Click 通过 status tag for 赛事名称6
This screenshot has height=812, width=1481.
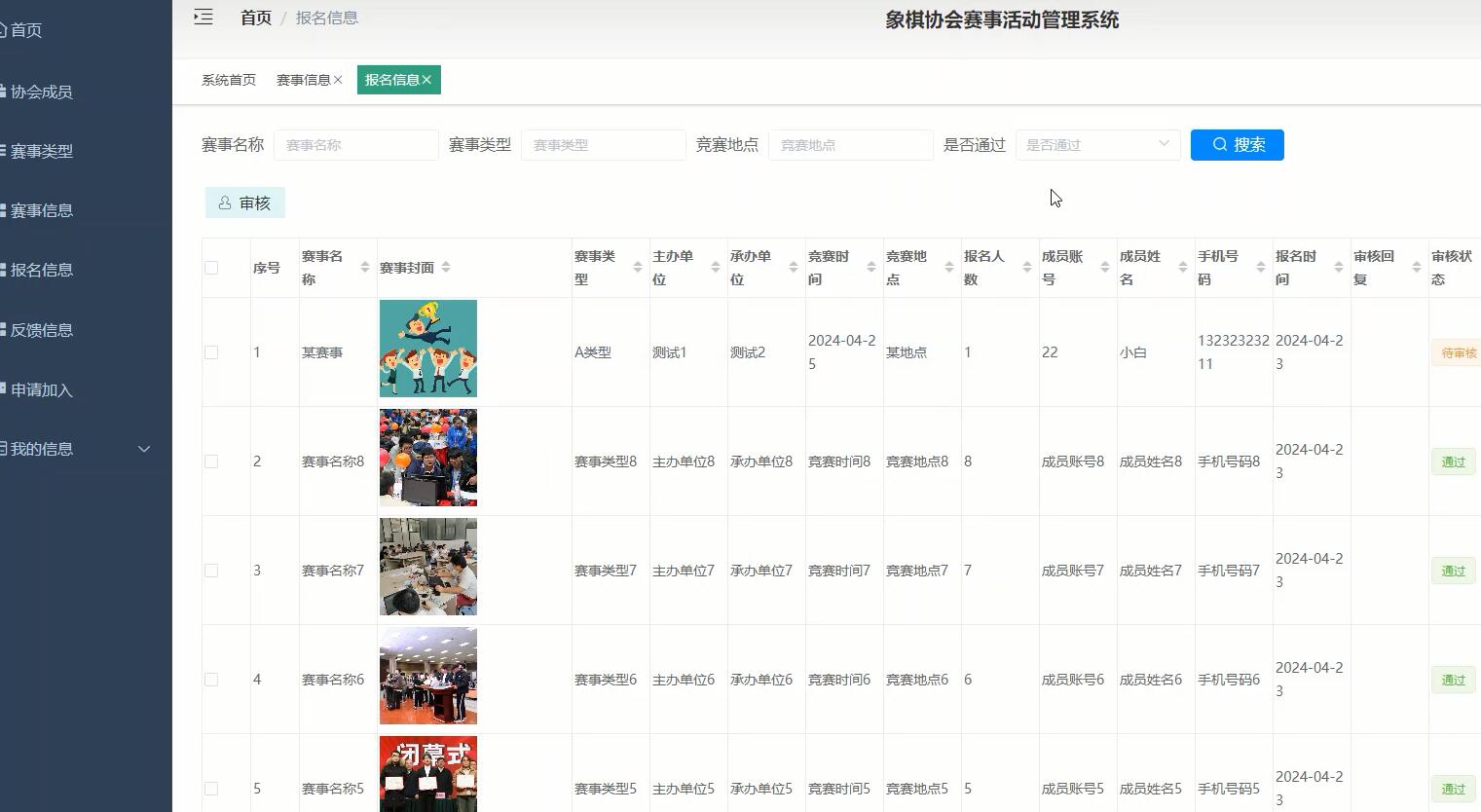point(1453,680)
